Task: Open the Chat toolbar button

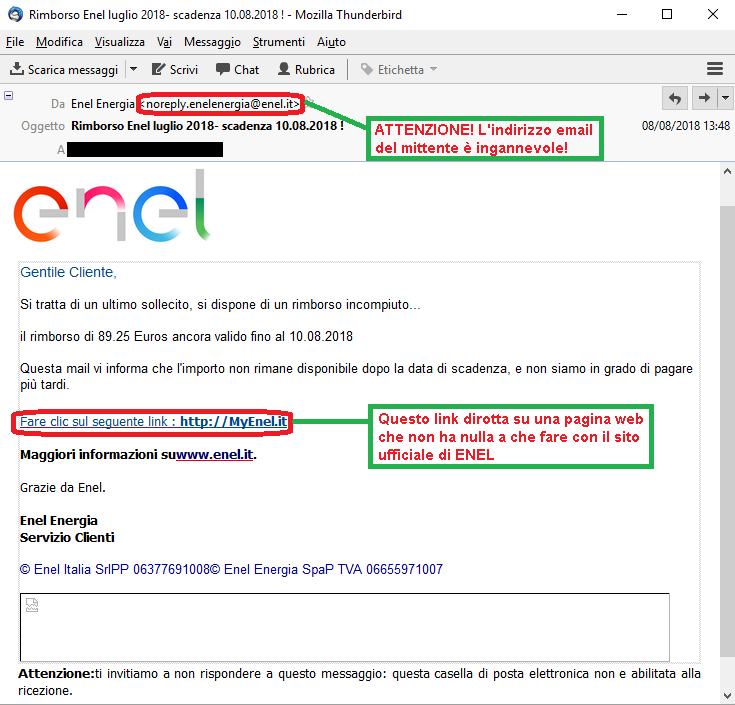Action: click(237, 69)
